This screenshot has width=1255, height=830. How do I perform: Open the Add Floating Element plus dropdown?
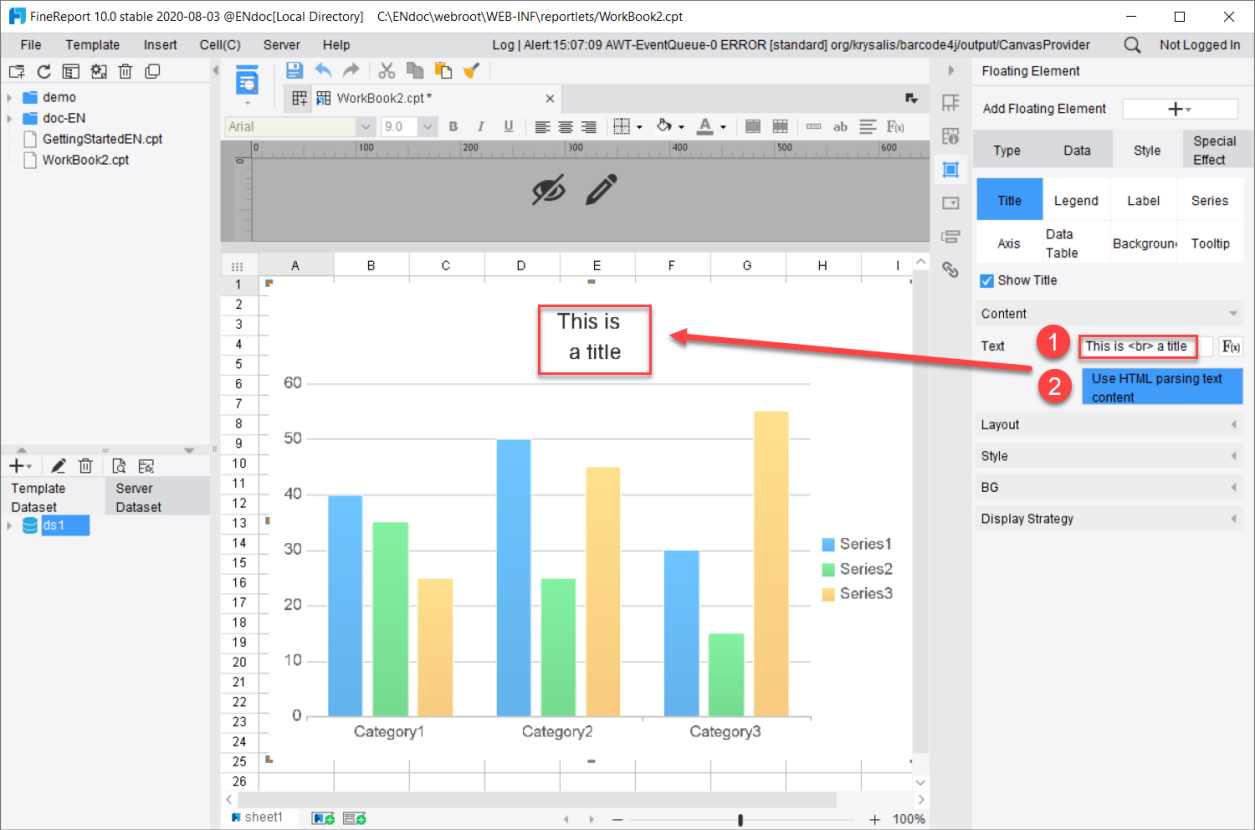(x=1179, y=109)
